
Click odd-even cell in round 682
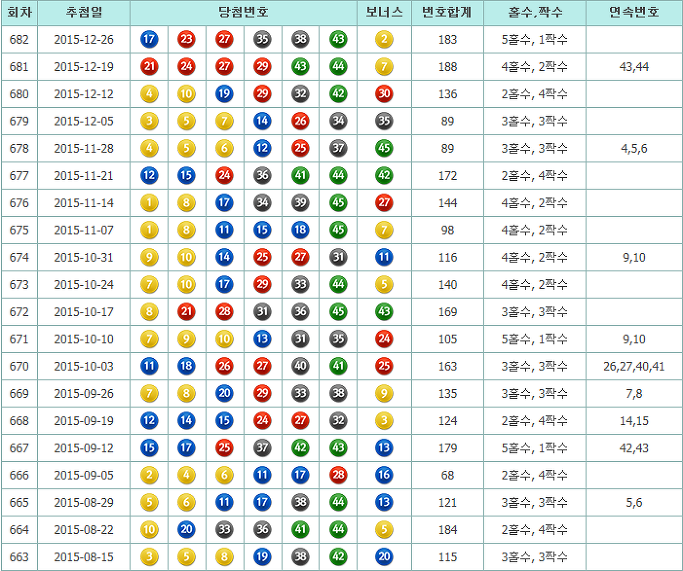click(534, 40)
